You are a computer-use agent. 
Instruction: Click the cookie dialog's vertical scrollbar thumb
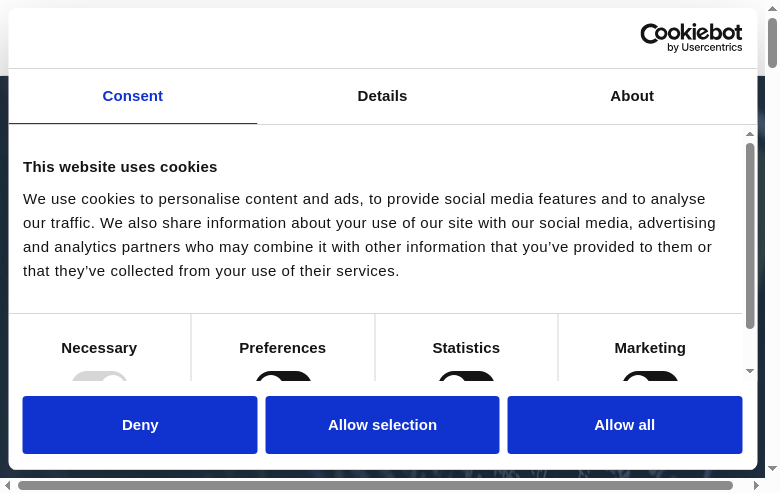coord(750,235)
